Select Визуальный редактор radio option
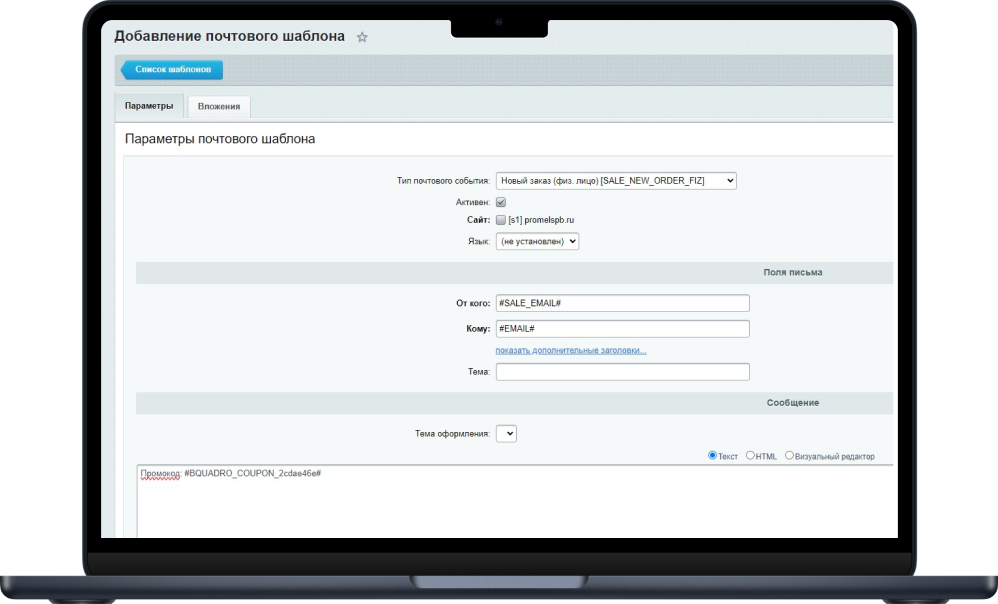 789,456
